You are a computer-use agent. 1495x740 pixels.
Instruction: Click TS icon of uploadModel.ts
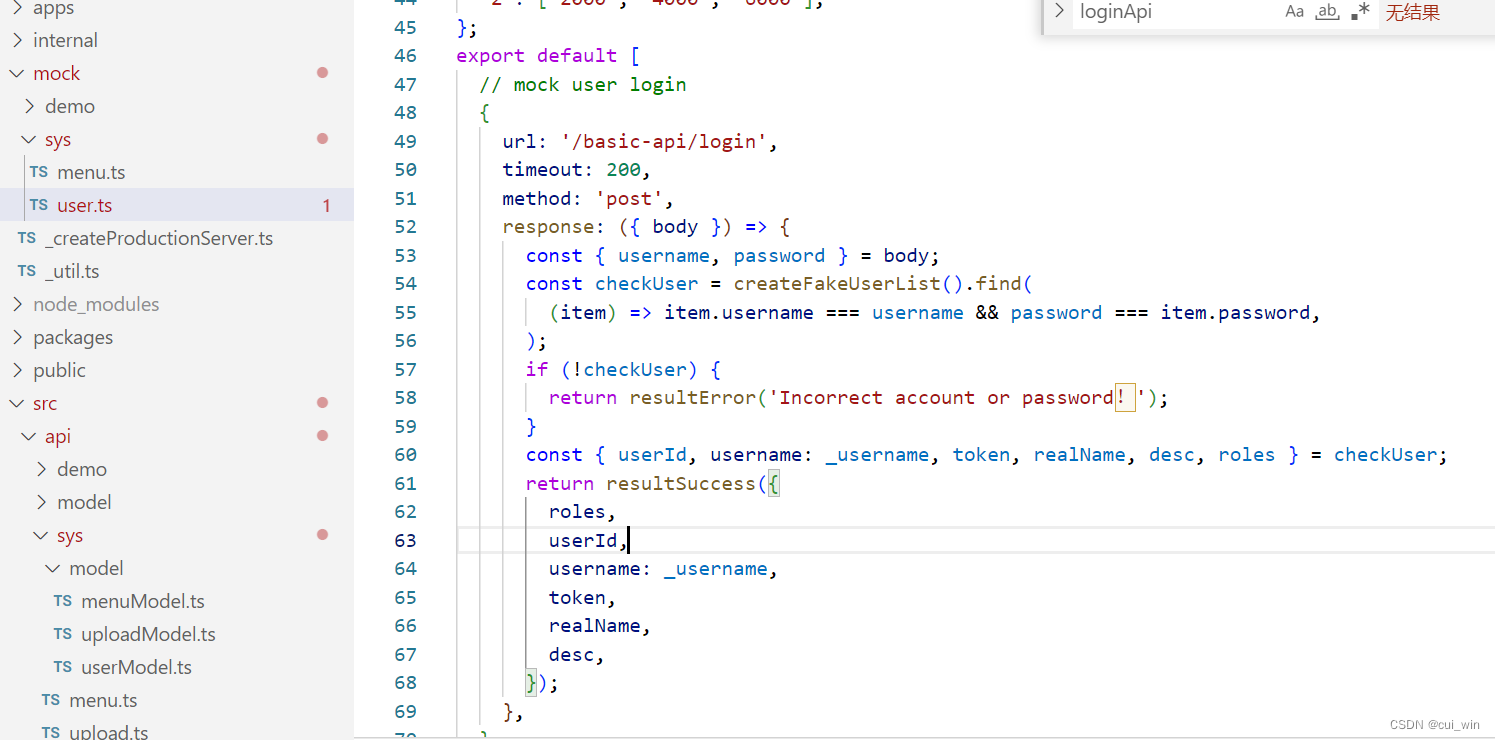coord(63,634)
